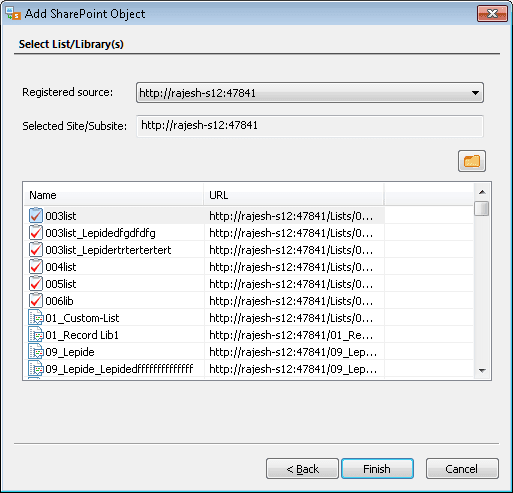Click the folder browse icon button
Image resolution: width=513 pixels, height=493 pixels.
pyautogui.click(x=471, y=161)
